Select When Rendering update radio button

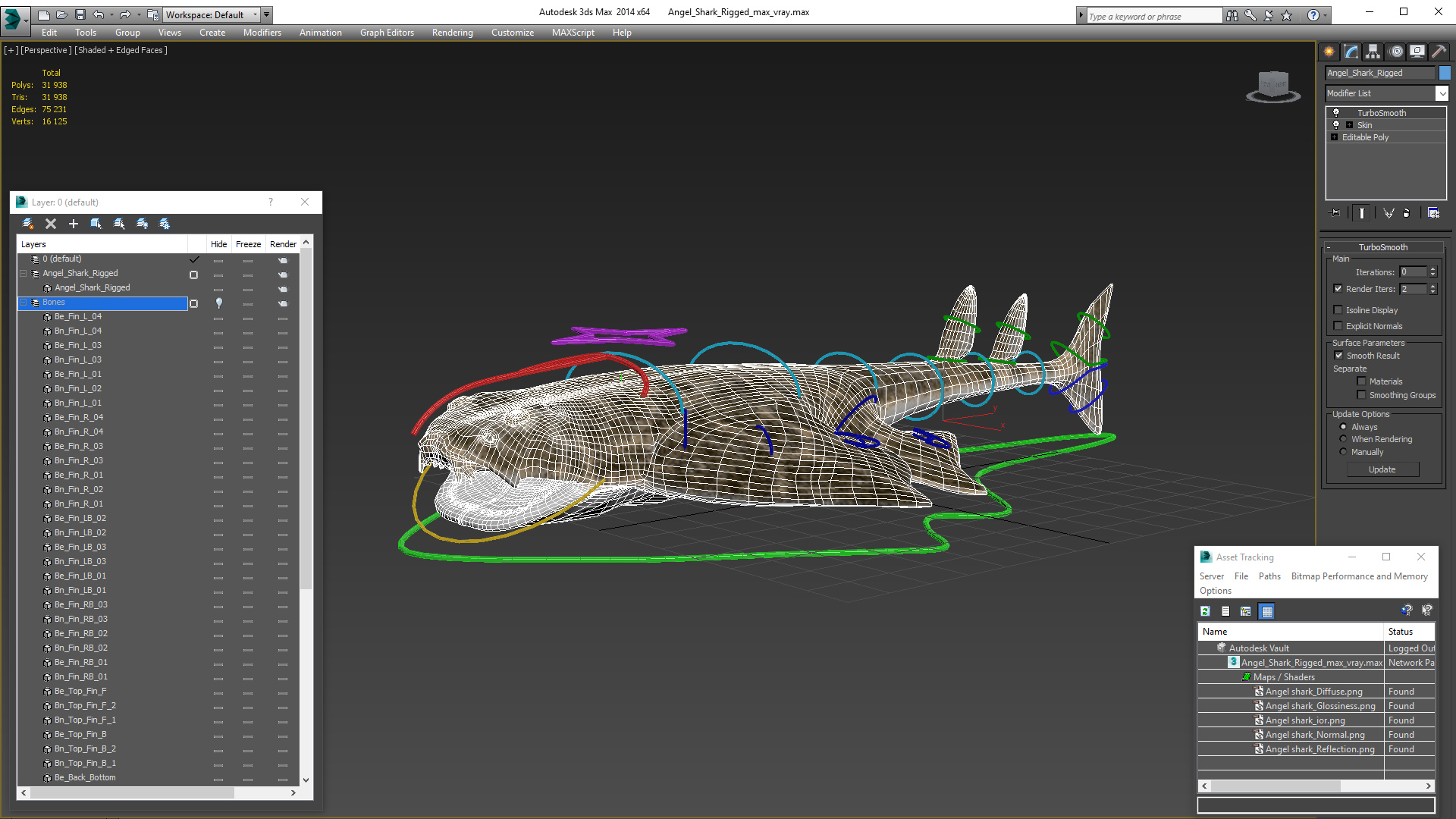1343,439
